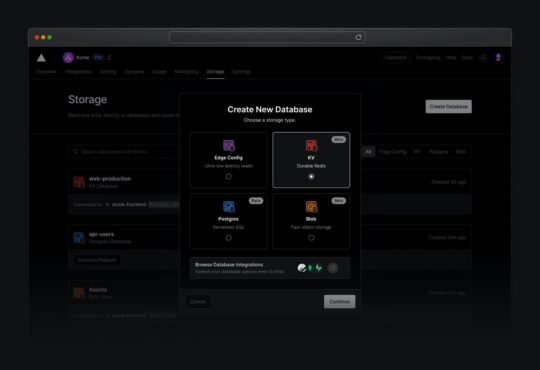
Task: Click Cancel in the Create Database dialog
Action: pos(198,301)
